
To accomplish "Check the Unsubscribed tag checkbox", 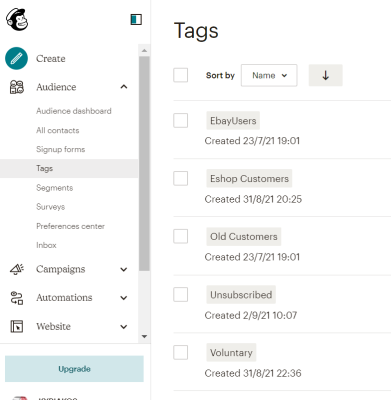I will coord(180,294).
